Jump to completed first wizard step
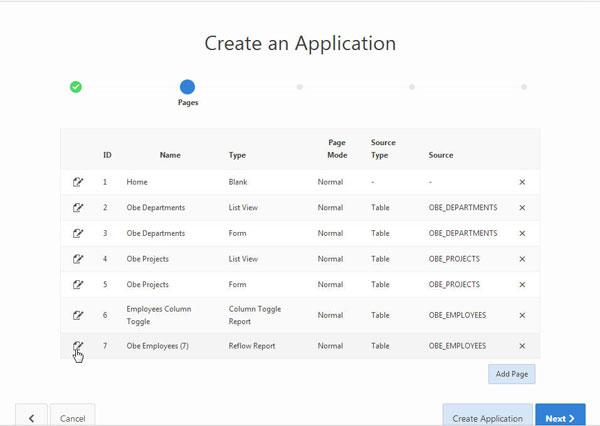The image size is (600, 426). 76,87
